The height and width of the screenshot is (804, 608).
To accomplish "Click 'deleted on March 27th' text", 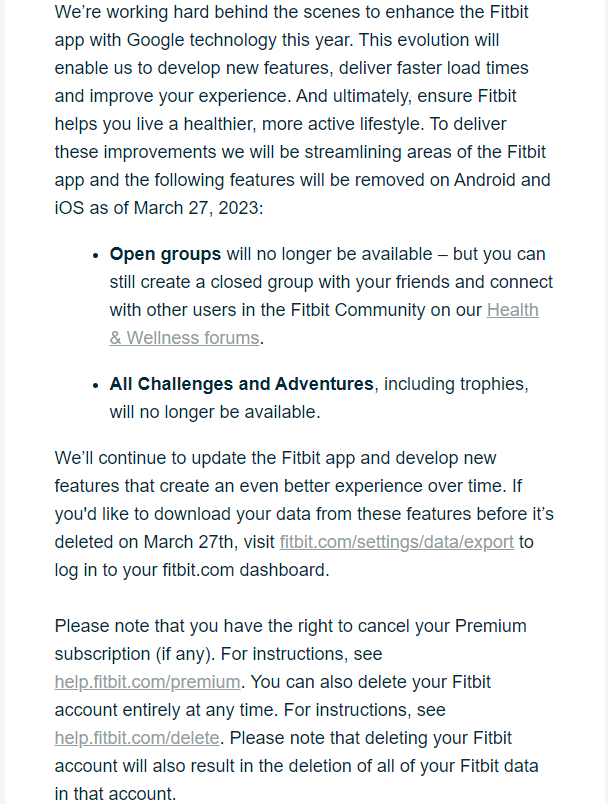I will [x=144, y=542].
